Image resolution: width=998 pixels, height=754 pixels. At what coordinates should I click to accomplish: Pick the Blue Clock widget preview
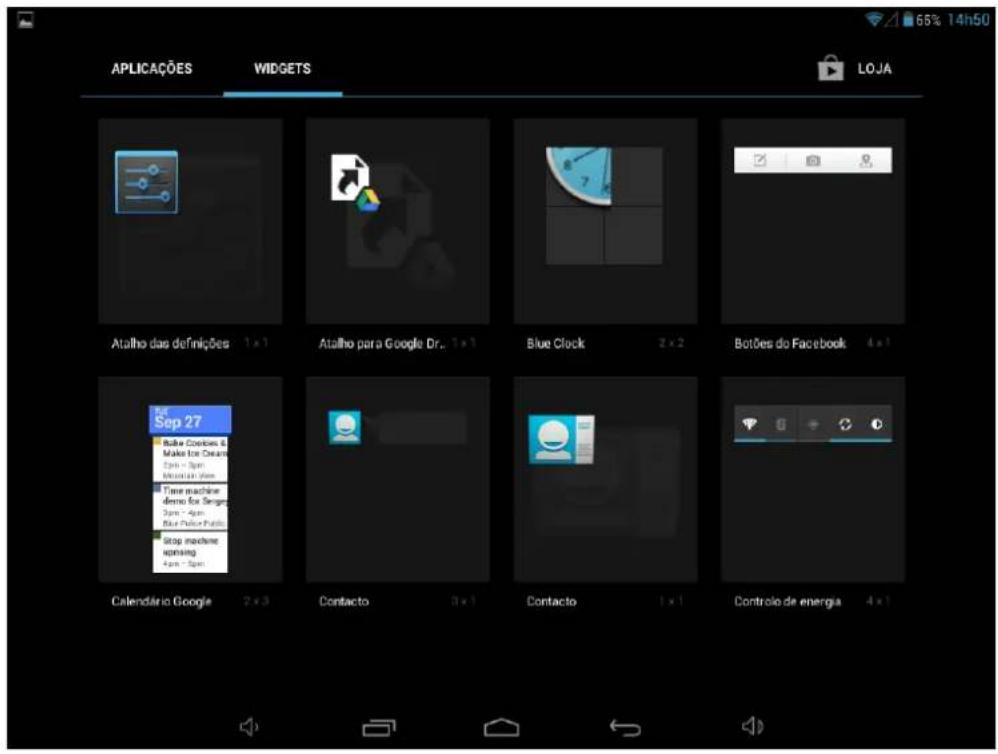click(x=604, y=206)
